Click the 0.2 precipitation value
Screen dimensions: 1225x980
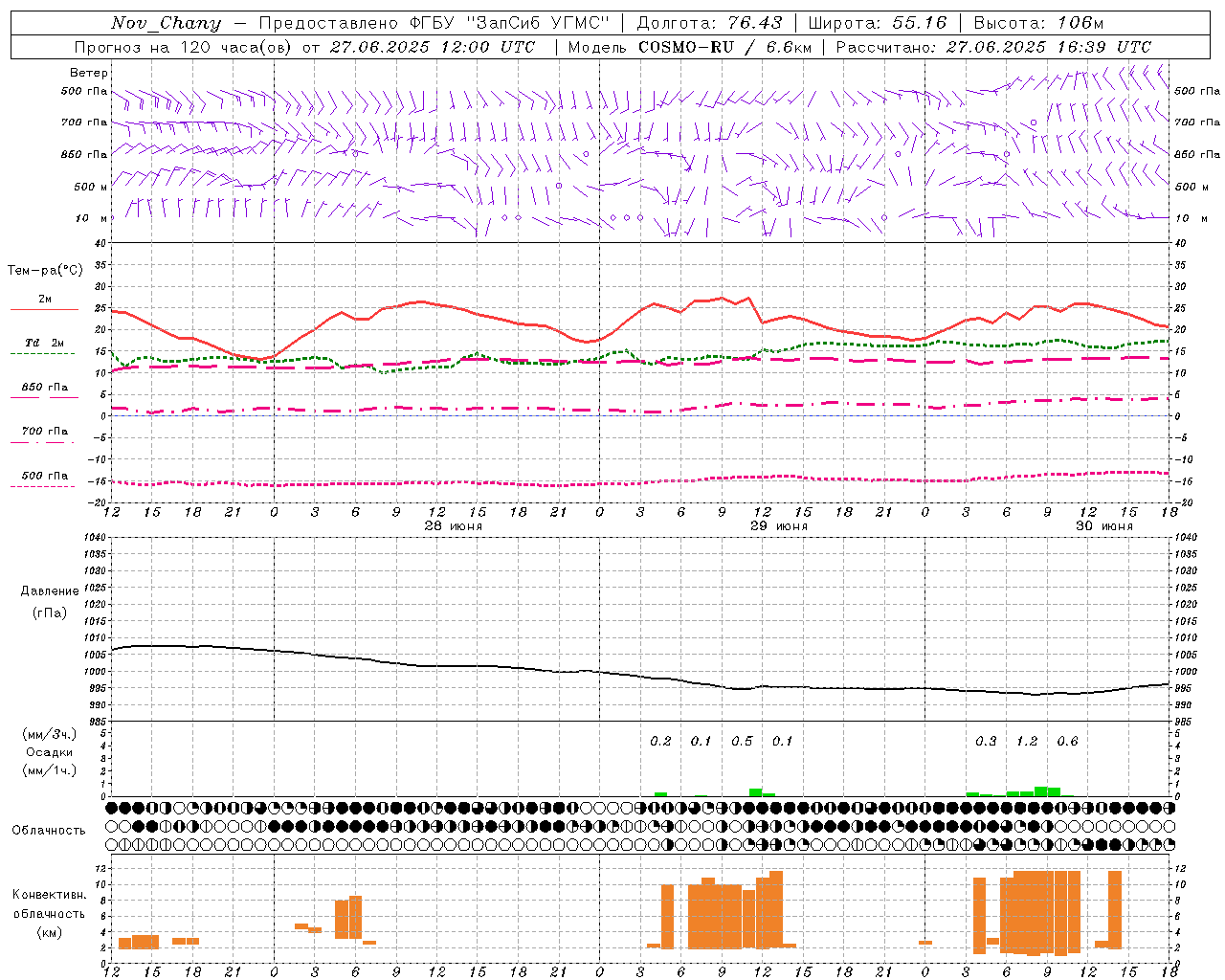point(660,742)
